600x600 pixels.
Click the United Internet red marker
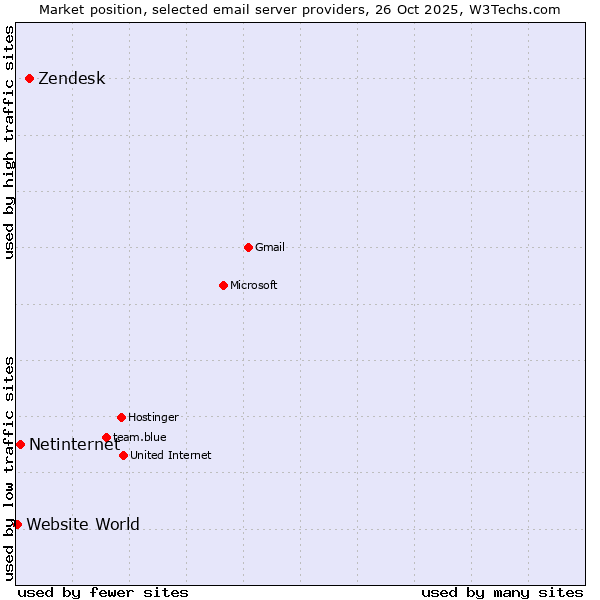(x=123, y=455)
